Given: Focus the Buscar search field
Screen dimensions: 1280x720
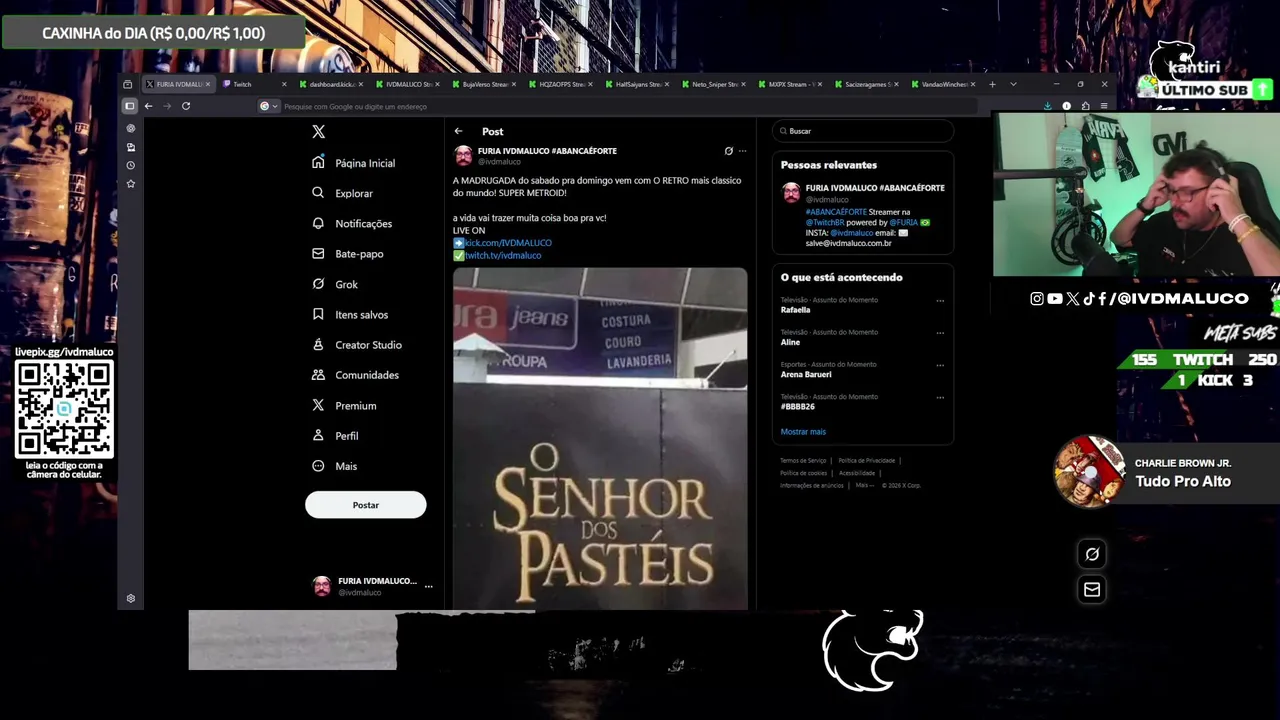Looking at the screenshot, I should point(862,131).
